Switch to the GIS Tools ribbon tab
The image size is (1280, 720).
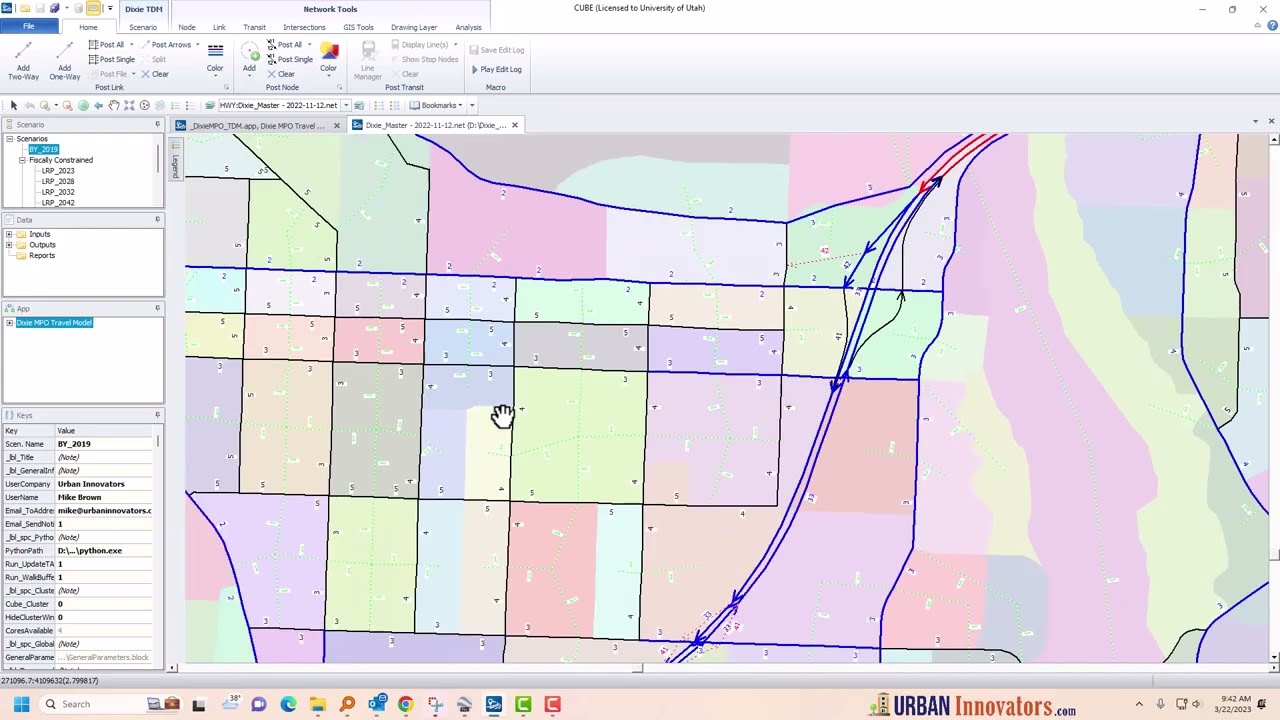(x=358, y=27)
